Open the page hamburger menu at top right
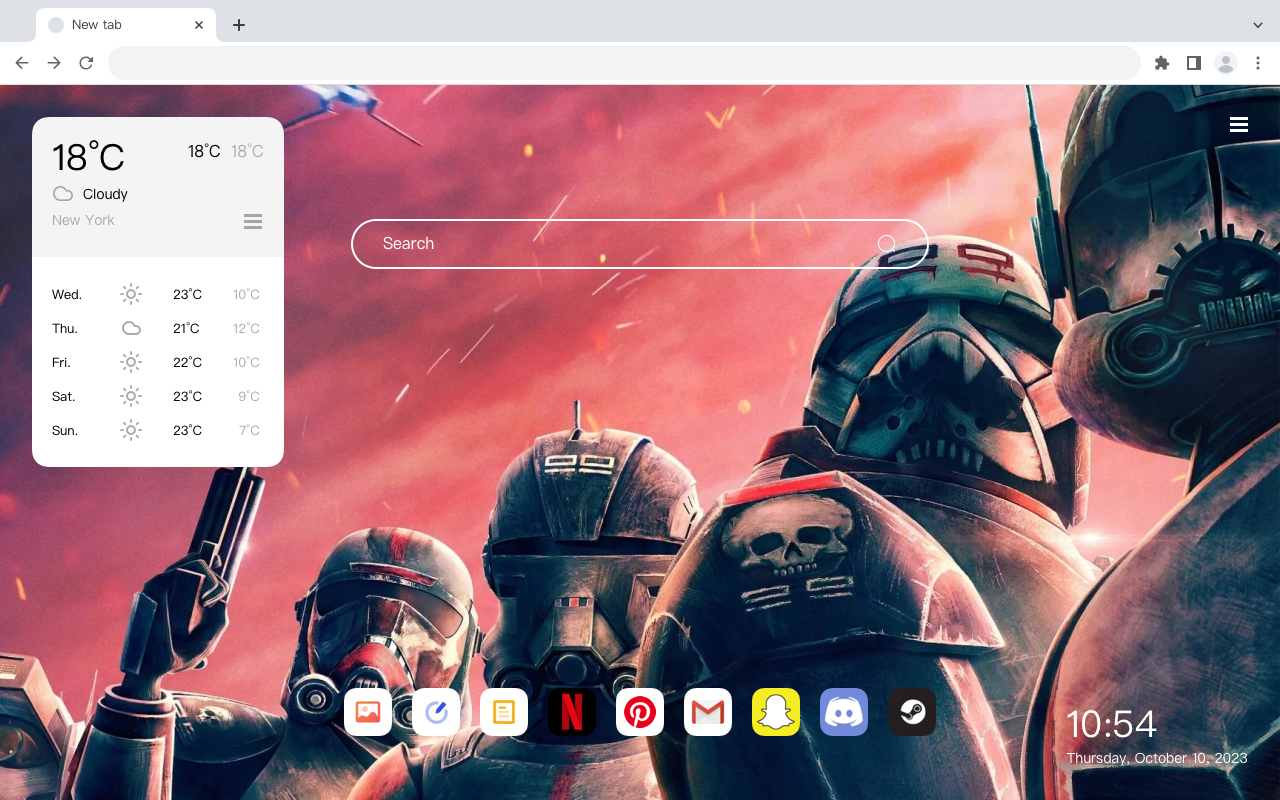This screenshot has height=800, width=1280. [1239, 124]
